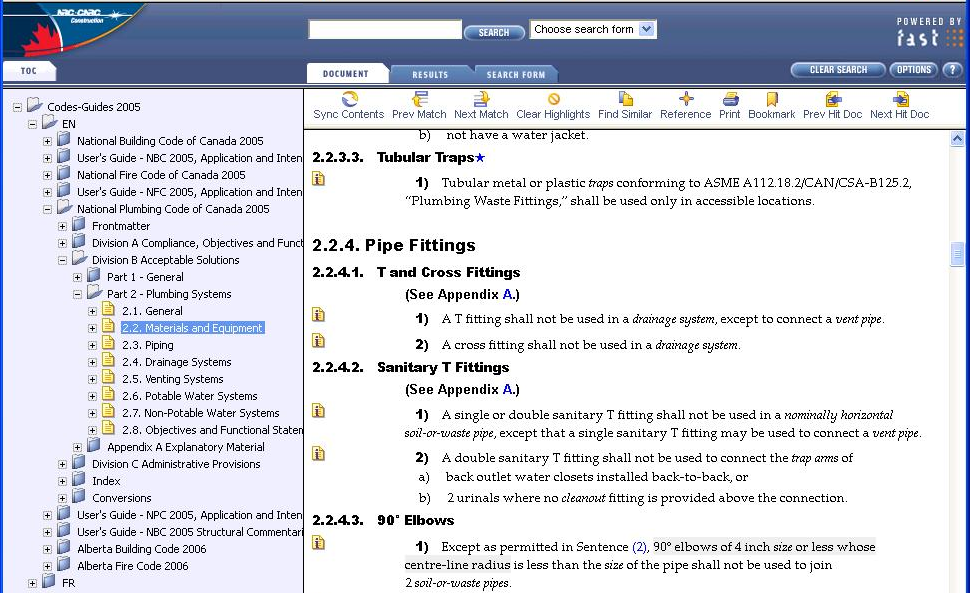Viewport: 970px width, 593px height.
Task: Click the info icon beside Tubular Traps sentence 1
Action: pyautogui.click(x=319, y=179)
